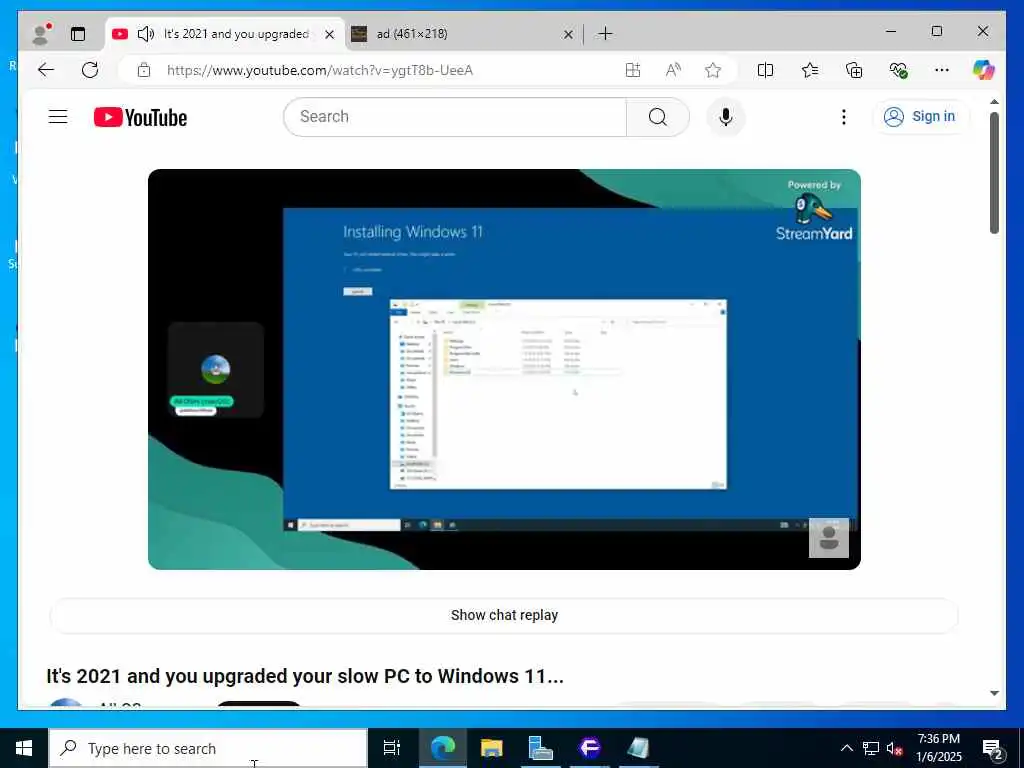Screen dimensions: 1024x768
Task: Click the video title text
Action: pyautogui.click(x=305, y=676)
